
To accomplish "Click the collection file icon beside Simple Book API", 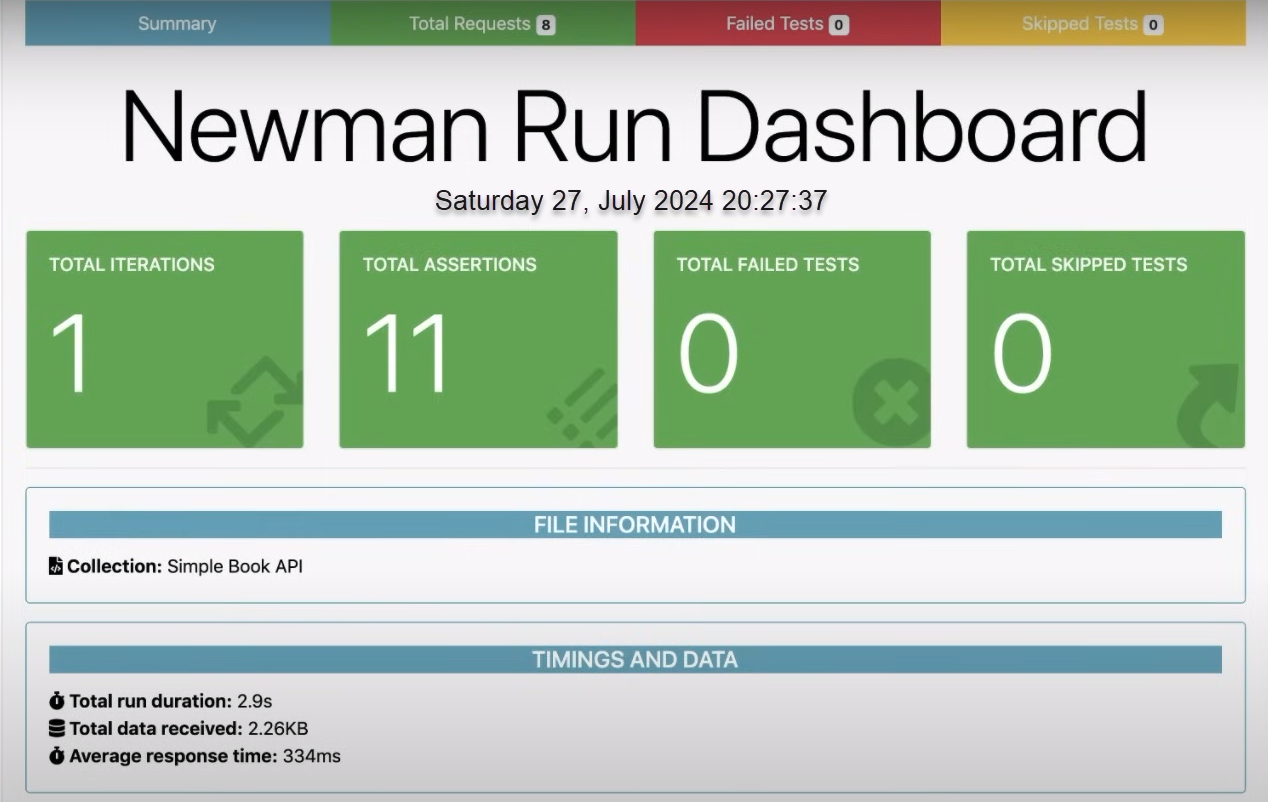I will pyautogui.click(x=55, y=565).
